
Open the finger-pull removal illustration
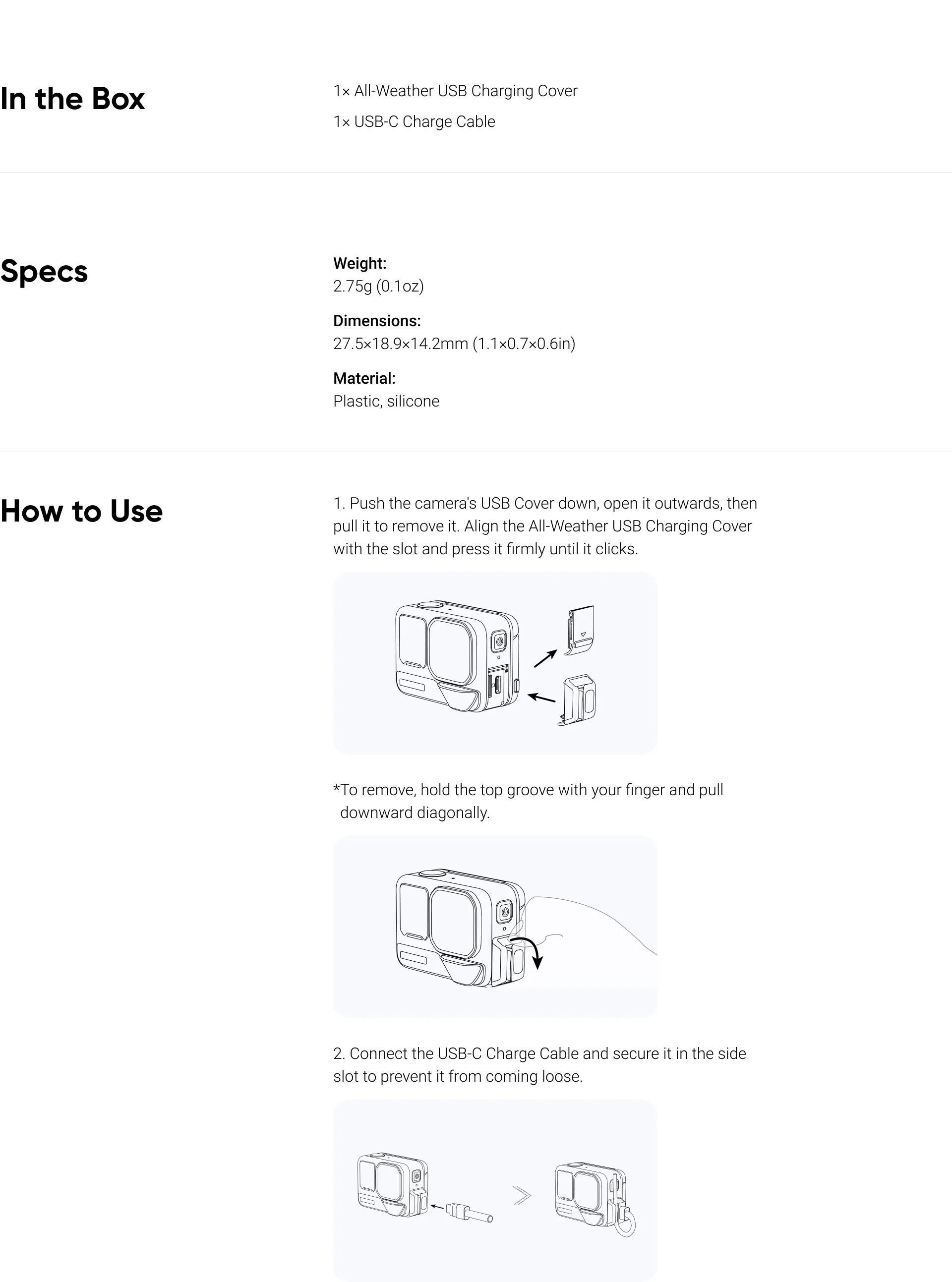tap(495, 927)
